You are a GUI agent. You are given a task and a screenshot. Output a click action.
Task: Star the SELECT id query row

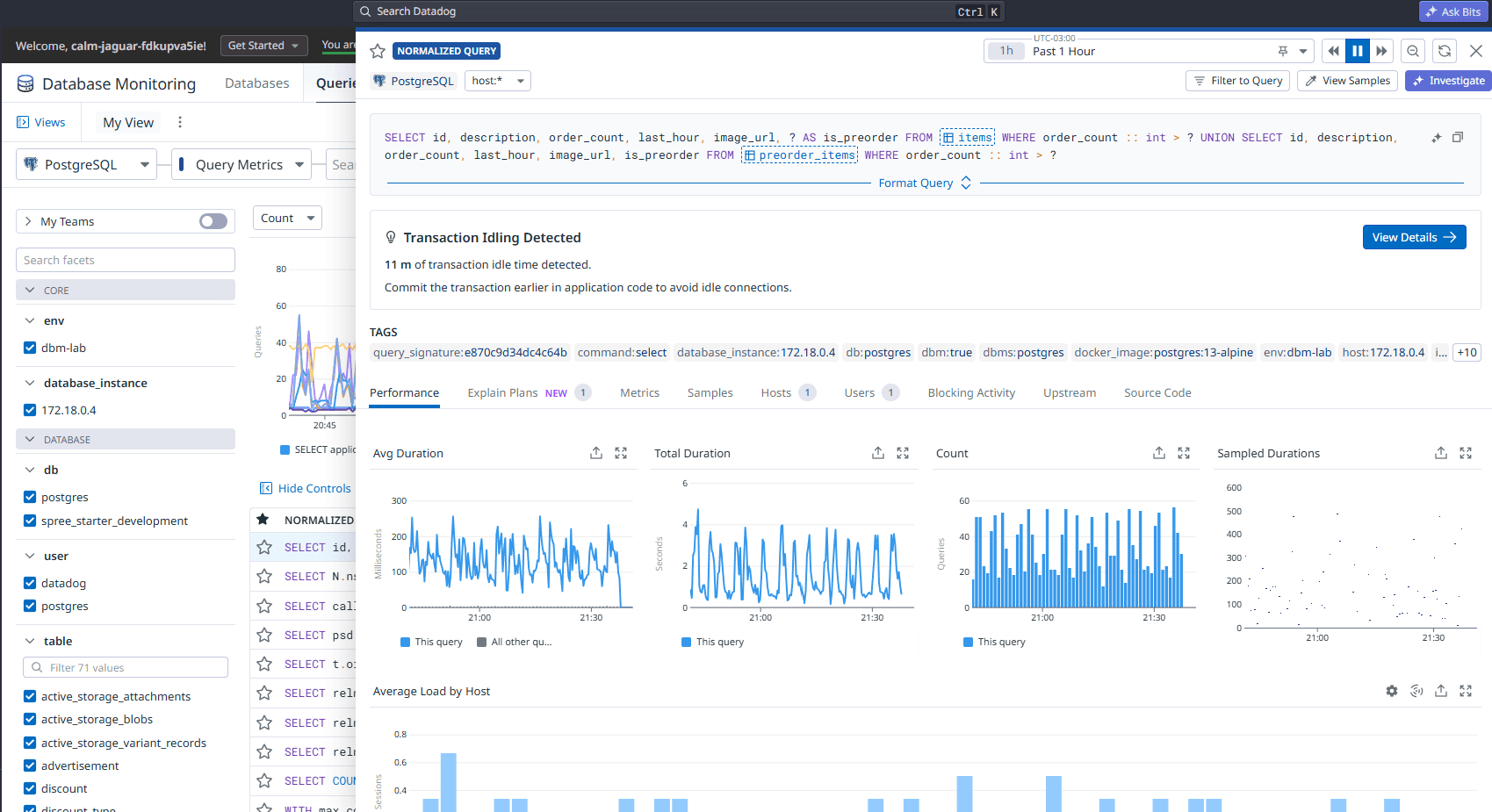pos(264,547)
